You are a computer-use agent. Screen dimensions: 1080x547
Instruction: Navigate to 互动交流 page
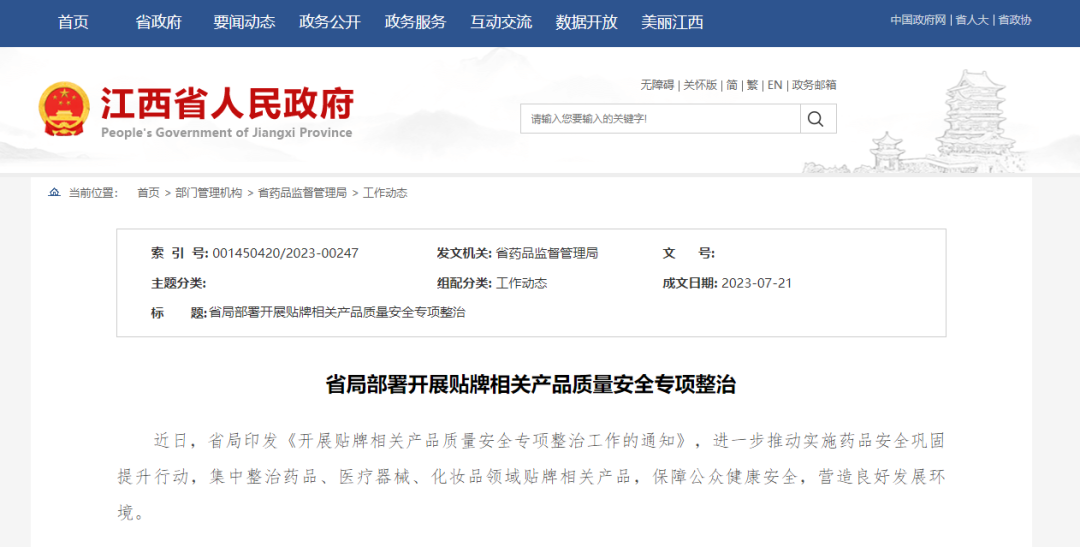(501, 22)
